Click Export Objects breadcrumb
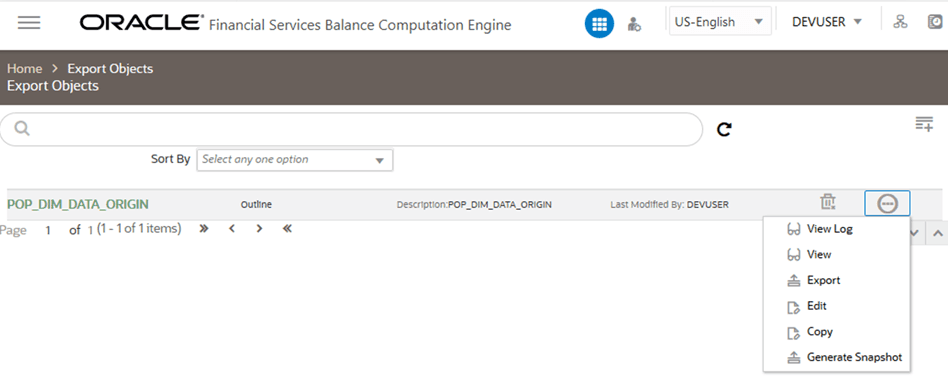Image resolution: width=948 pixels, height=382 pixels. pos(110,68)
